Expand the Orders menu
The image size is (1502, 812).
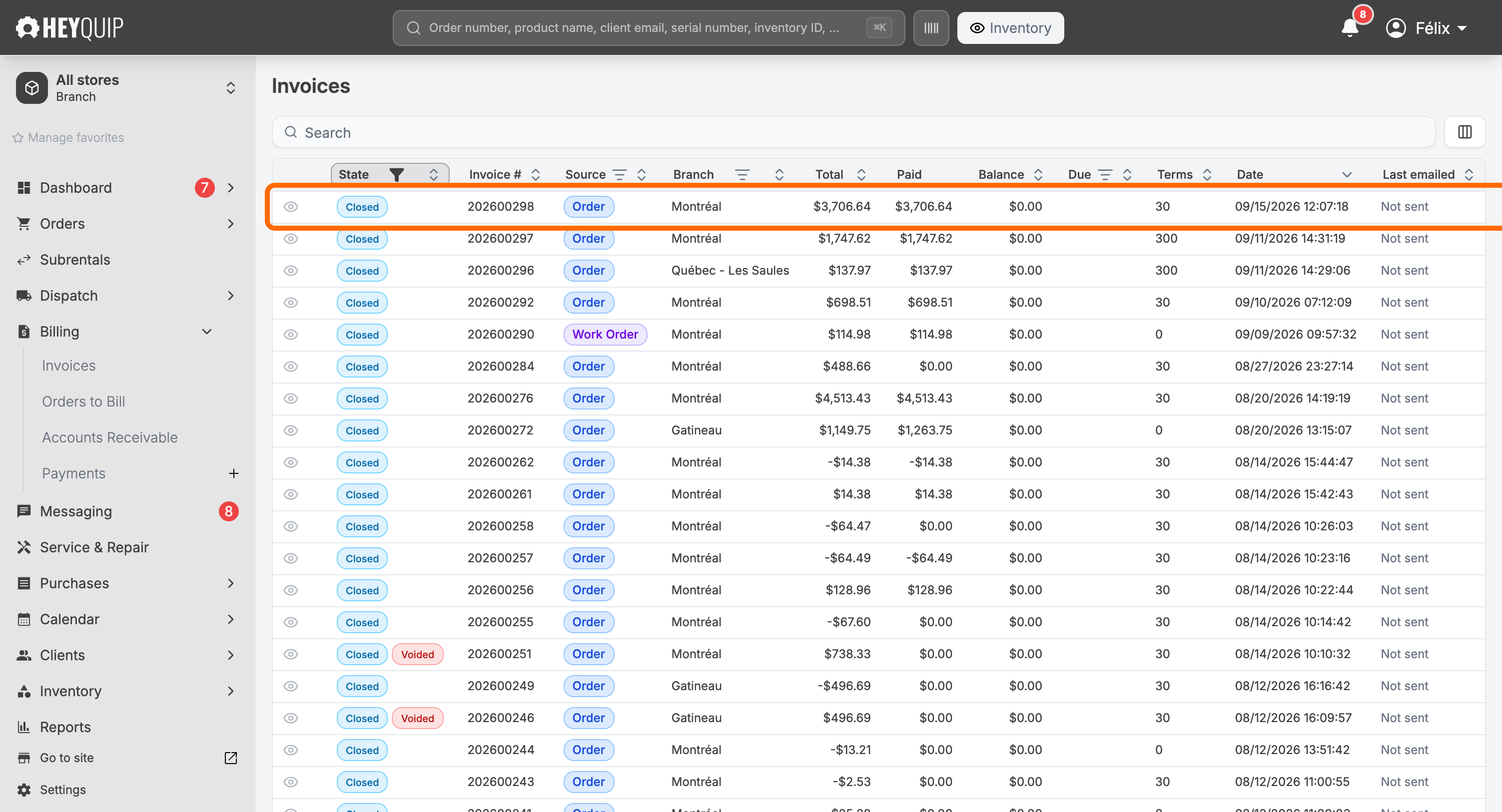coord(231,224)
